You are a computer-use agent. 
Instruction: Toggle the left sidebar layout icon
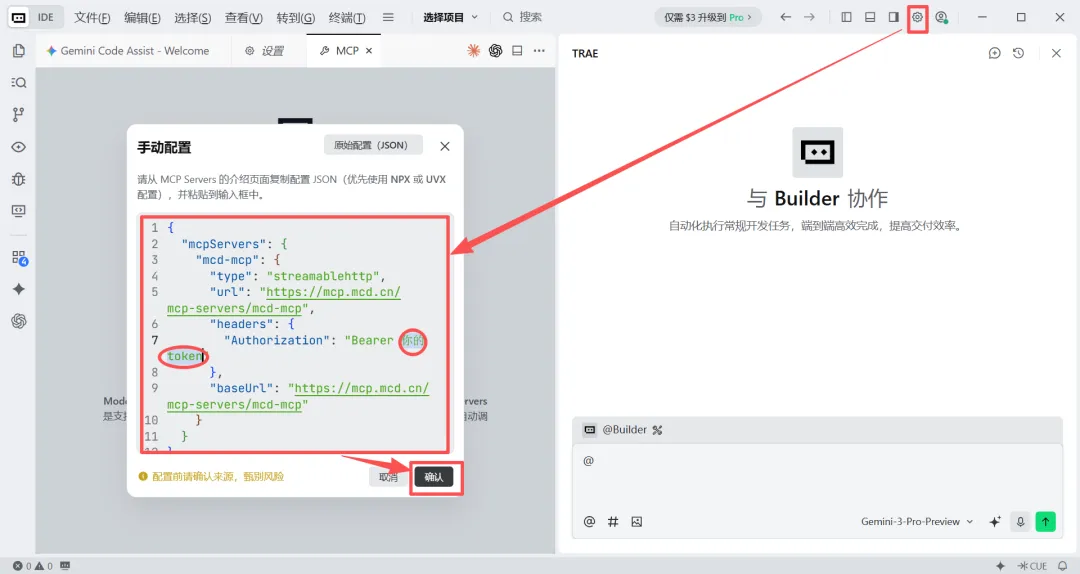[x=847, y=17]
